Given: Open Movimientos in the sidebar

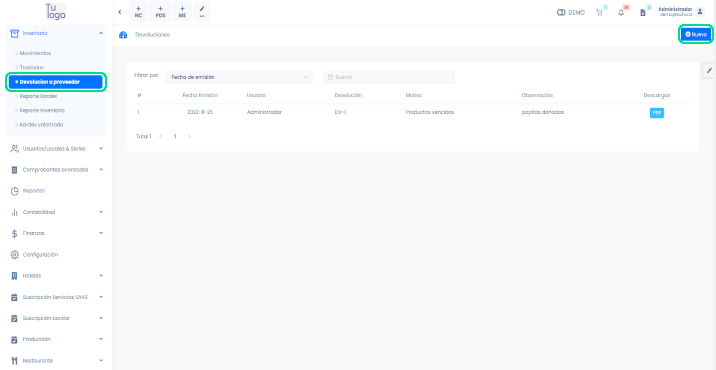Looking at the screenshot, I should tap(35, 53).
